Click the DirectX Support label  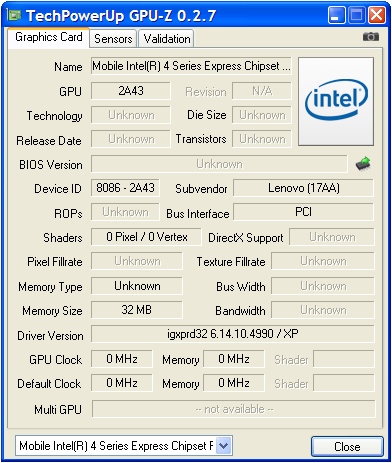pos(246,238)
